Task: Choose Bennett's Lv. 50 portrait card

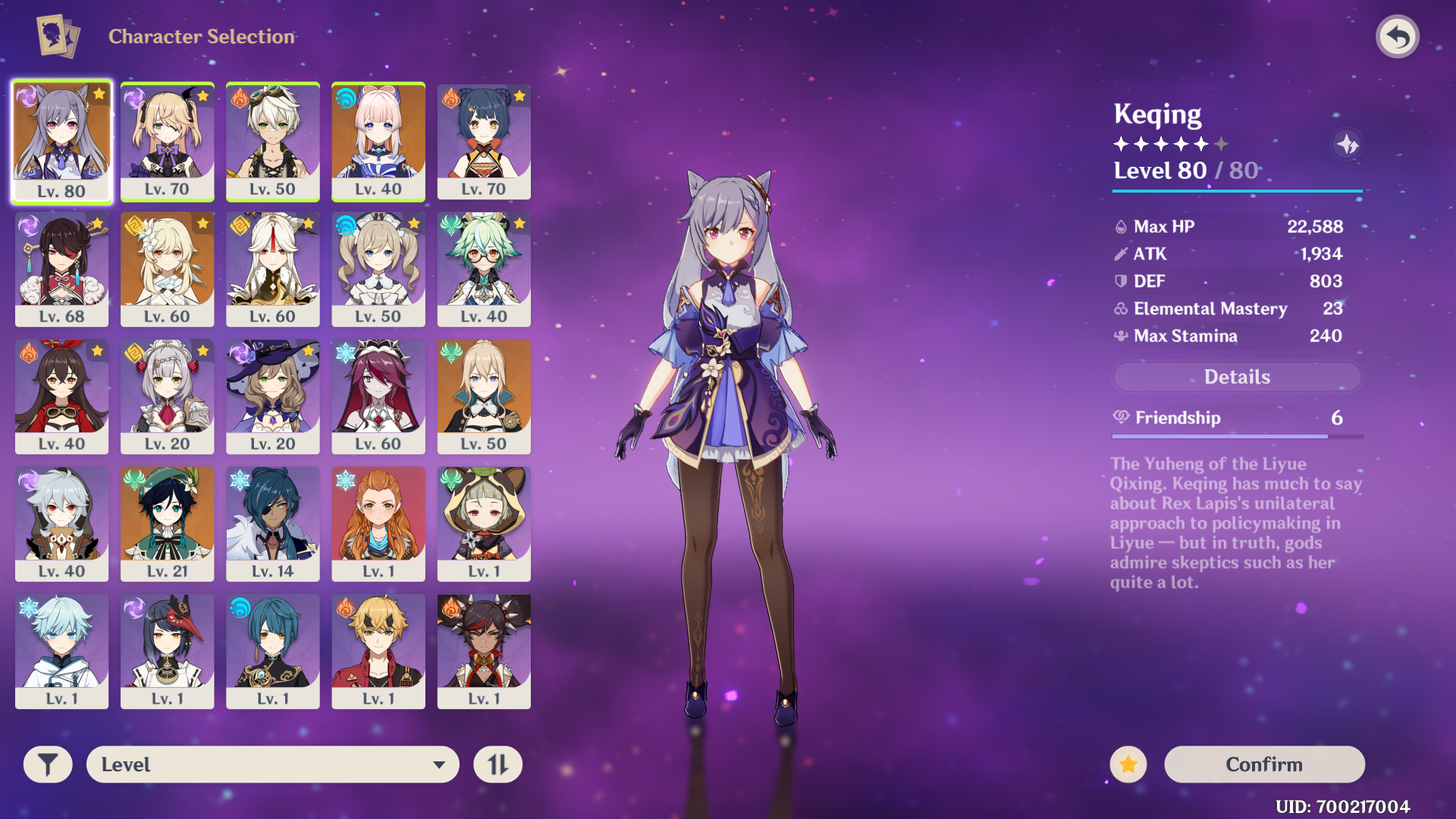Action: tap(273, 142)
